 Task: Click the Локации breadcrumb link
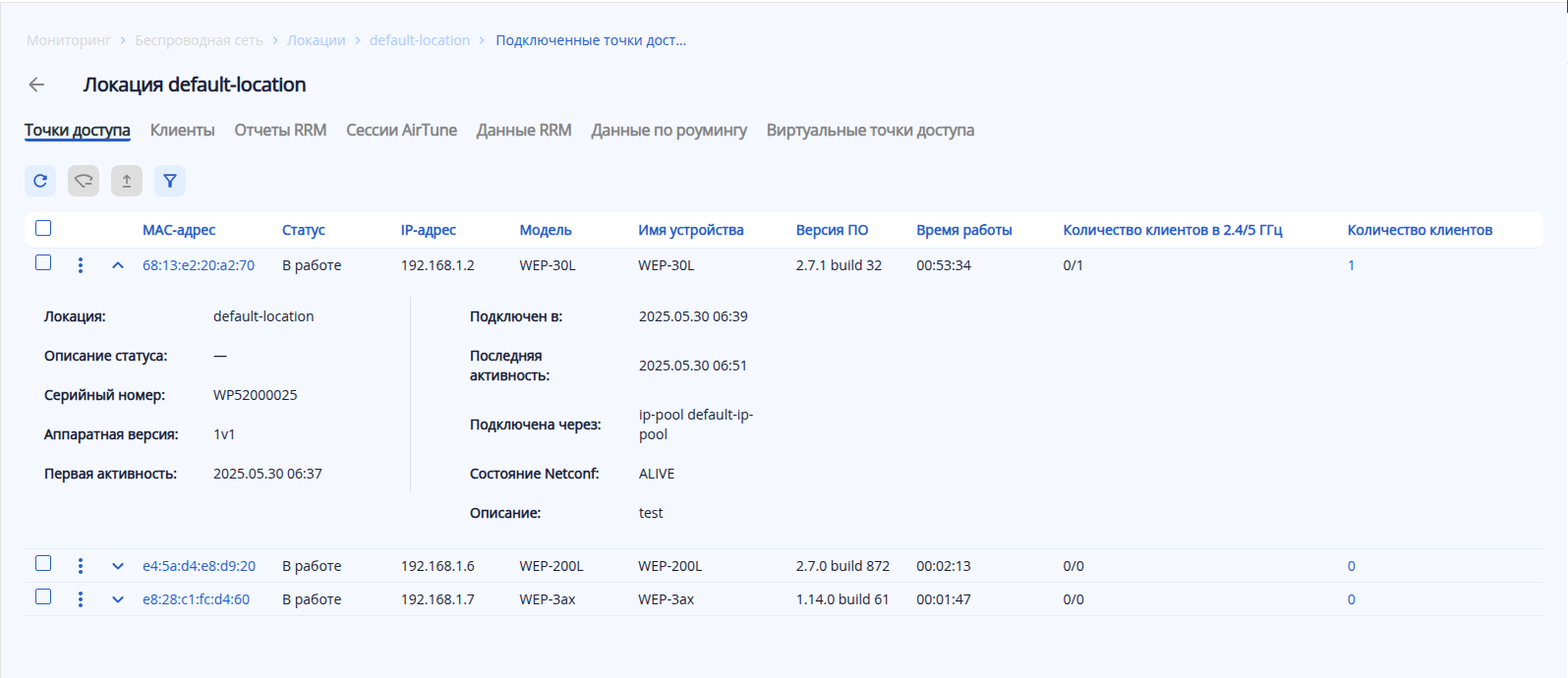tap(316, 40)
